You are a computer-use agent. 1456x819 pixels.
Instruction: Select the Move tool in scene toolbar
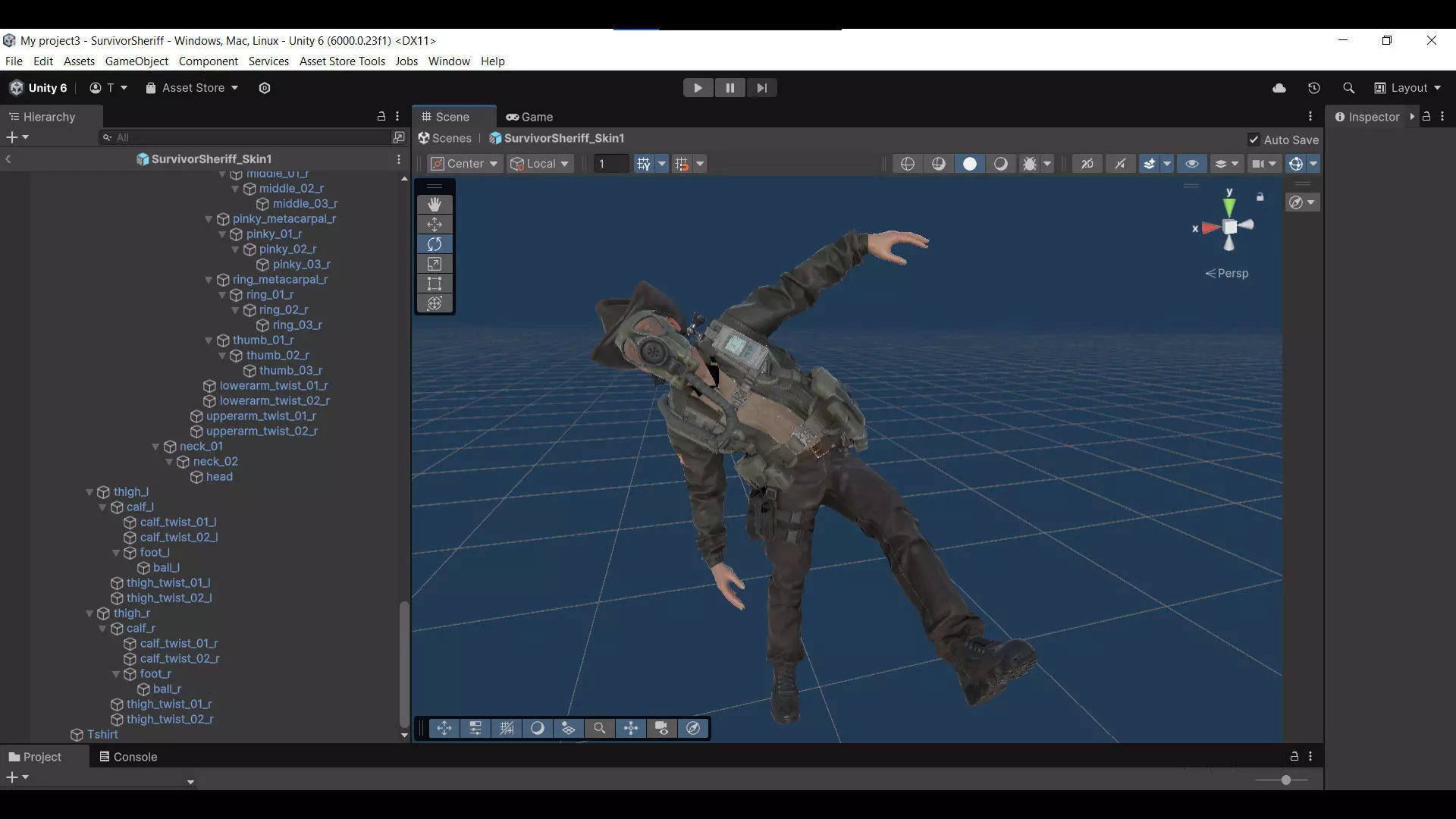tap(435, 224)
